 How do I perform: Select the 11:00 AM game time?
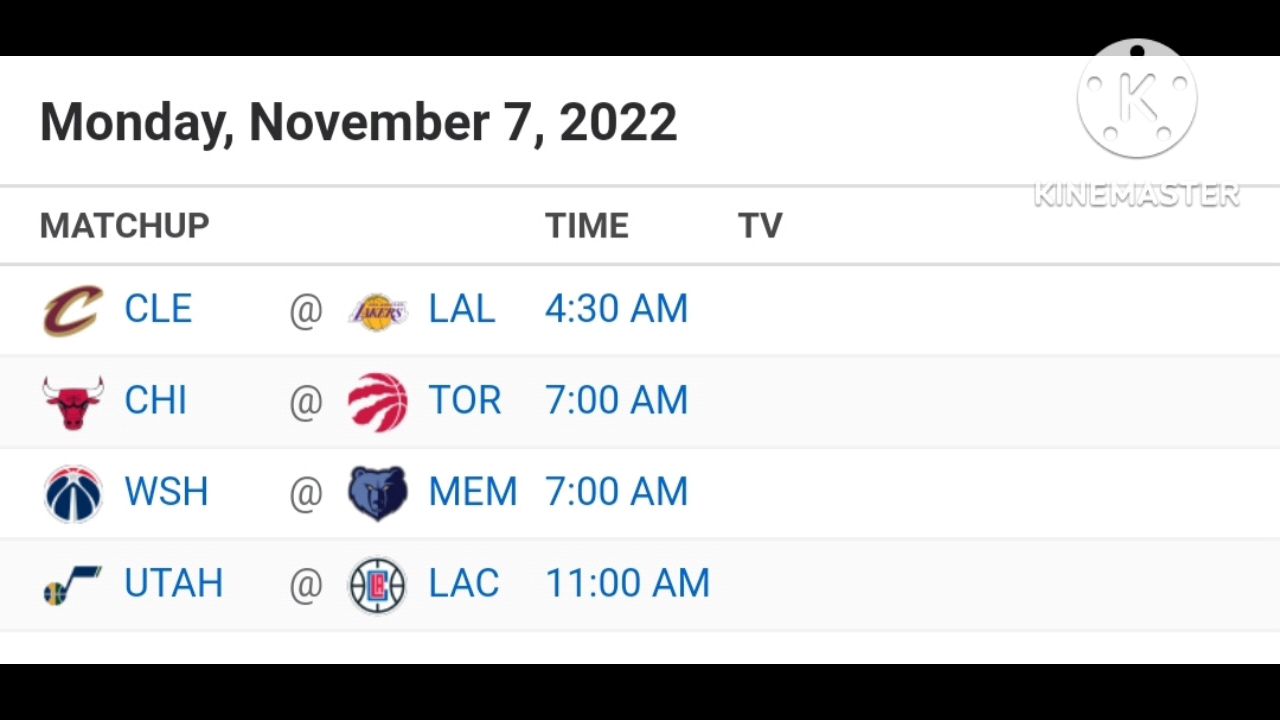(627, 584)
